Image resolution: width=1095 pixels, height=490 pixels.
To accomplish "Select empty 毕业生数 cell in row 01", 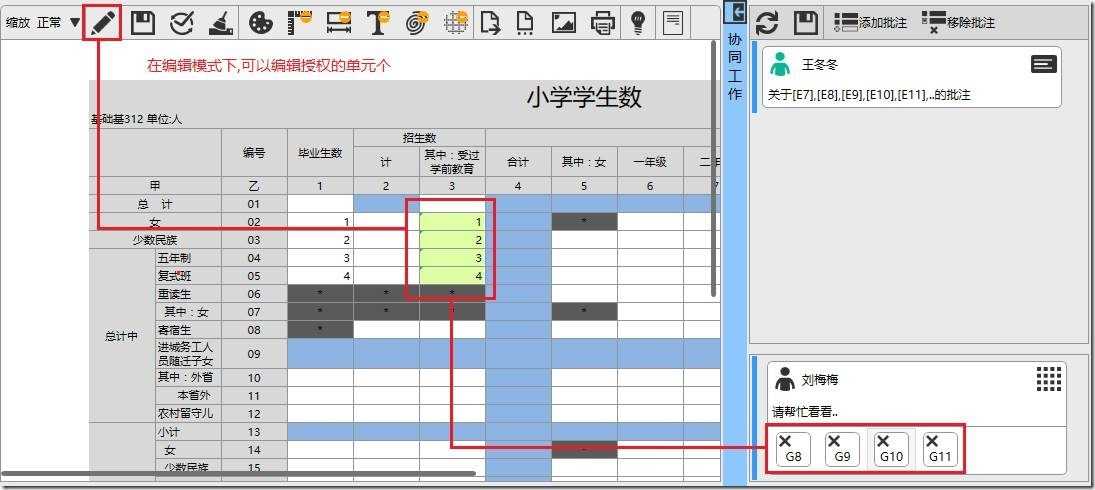I will [x=320, y=204].
